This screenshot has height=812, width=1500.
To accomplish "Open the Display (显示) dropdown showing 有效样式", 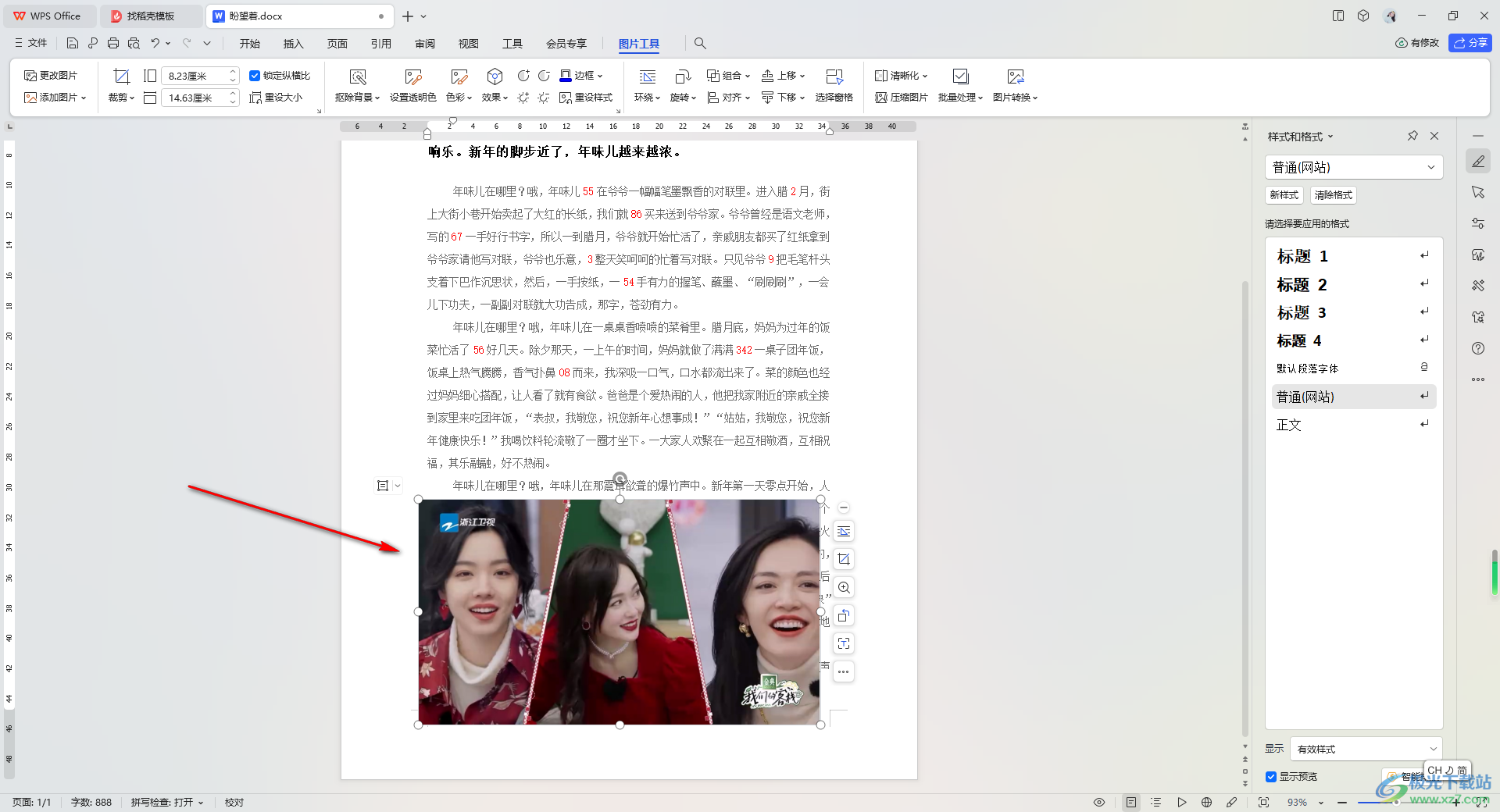I will coord(1366,749).
